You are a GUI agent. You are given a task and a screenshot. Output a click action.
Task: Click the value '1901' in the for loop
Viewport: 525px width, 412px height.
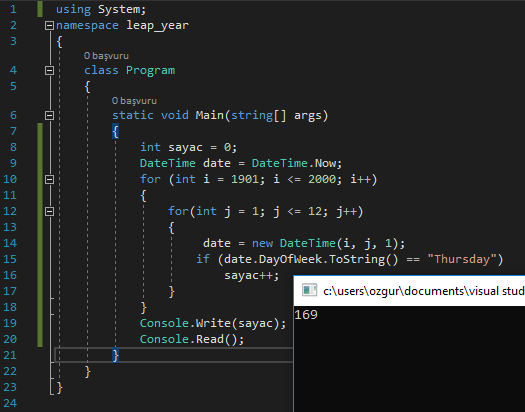click(245, 179)
